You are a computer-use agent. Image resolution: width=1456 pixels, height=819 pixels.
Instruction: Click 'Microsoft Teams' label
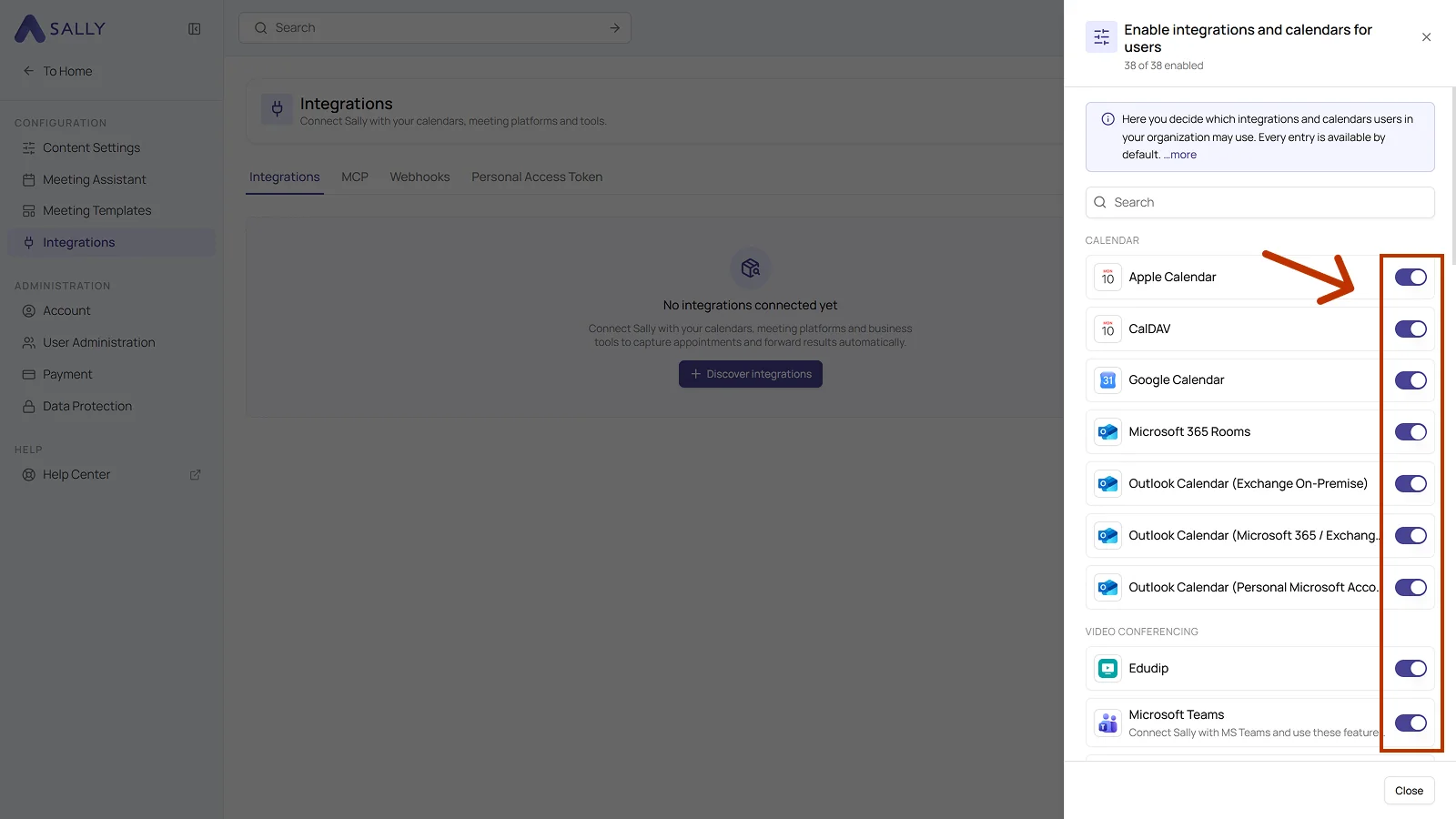tap(1177, 714)
